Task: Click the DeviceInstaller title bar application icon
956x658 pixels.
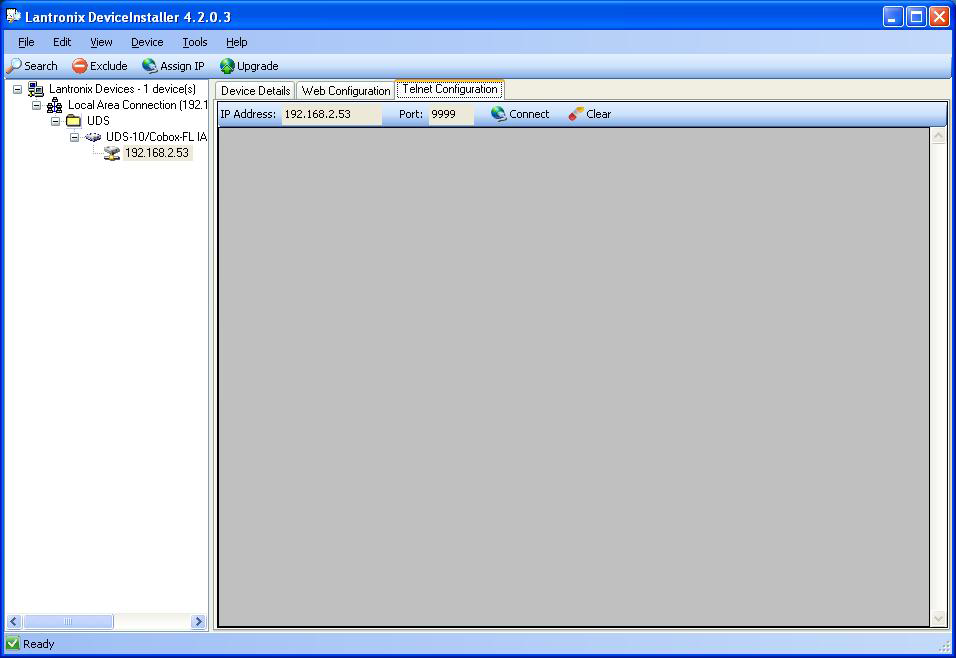Action: click(x=13, y=16)
